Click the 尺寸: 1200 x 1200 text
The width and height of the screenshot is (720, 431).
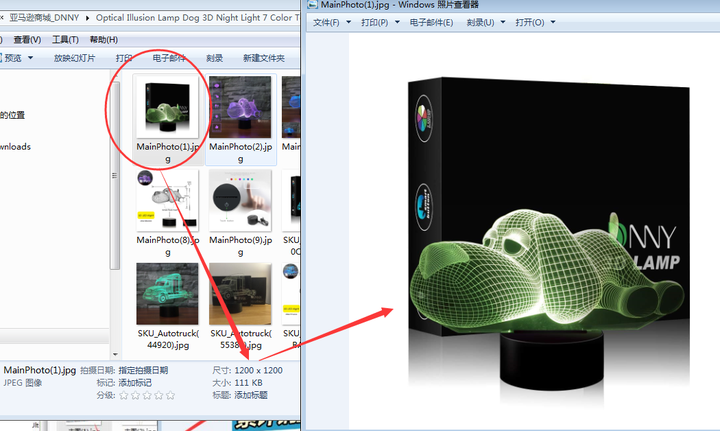click(x=248, y=370)
